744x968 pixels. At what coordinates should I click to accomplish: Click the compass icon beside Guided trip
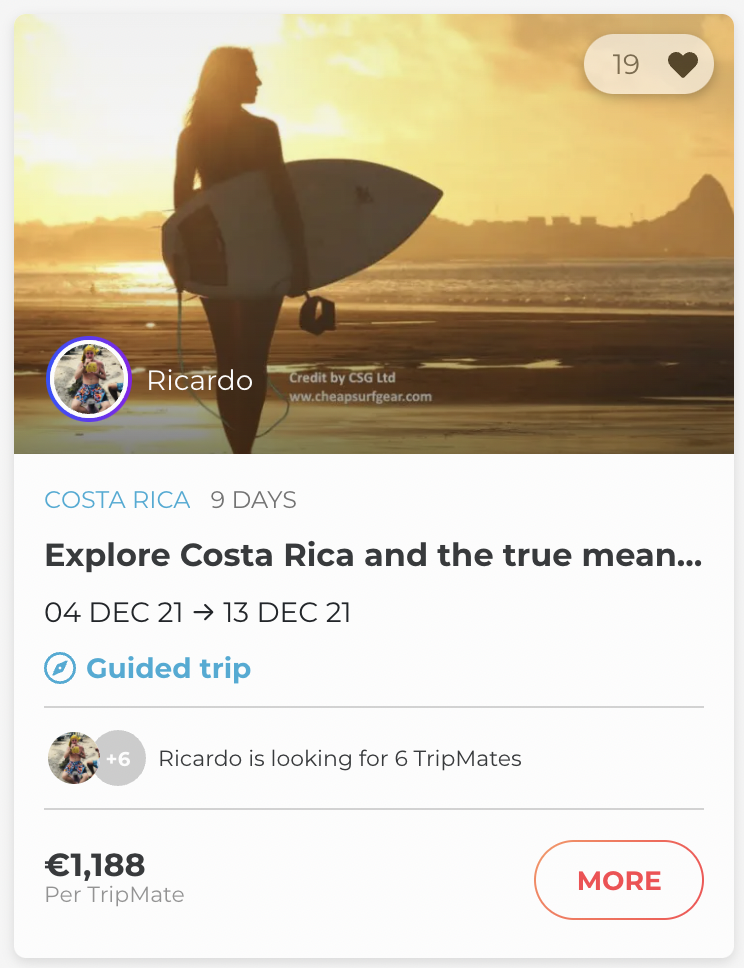(x=60, y=668)
